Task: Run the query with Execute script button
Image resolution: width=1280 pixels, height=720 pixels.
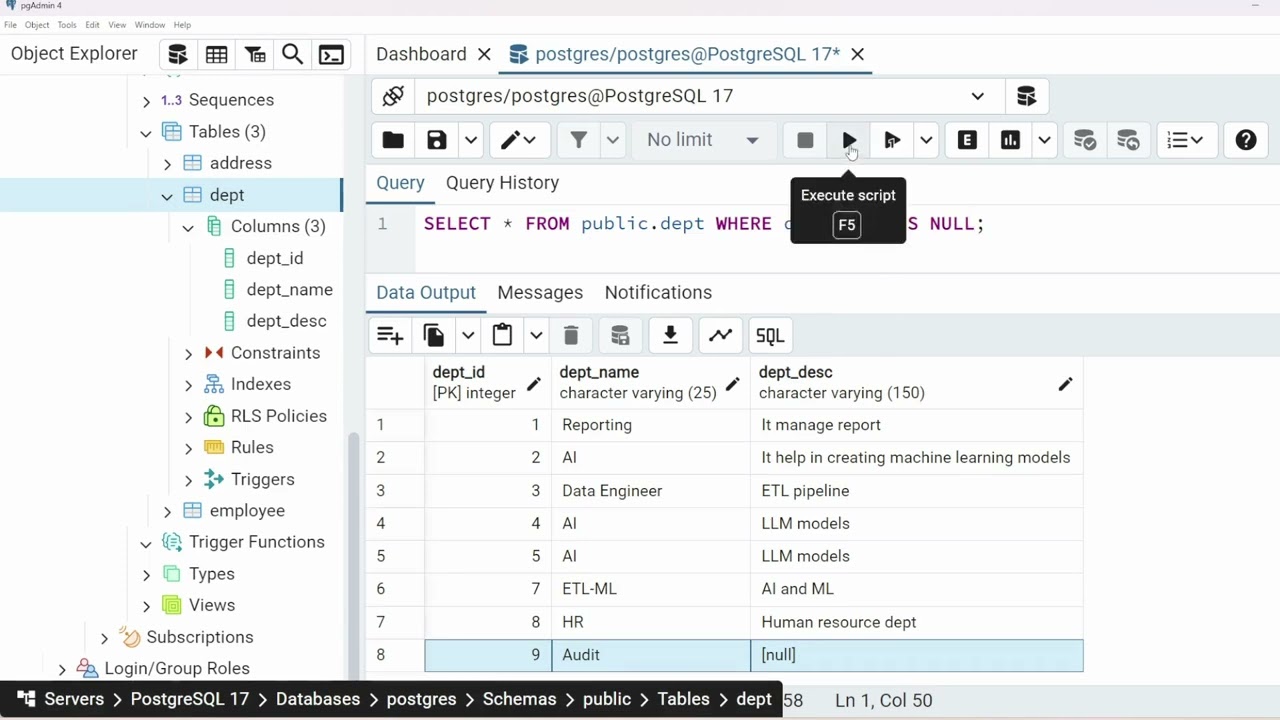Action: pyautogui.click(x=849, y=140)
